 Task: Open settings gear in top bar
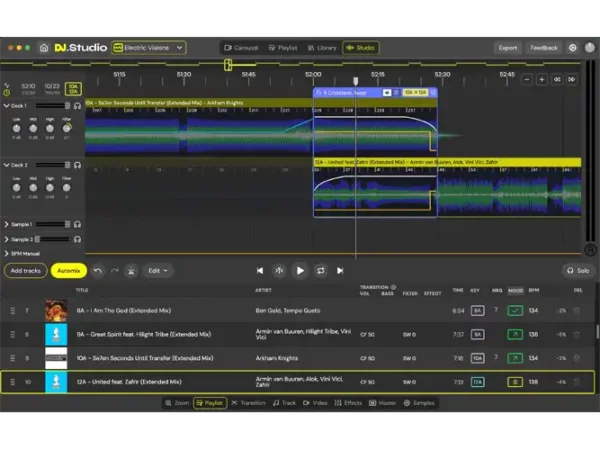[572, 48]
